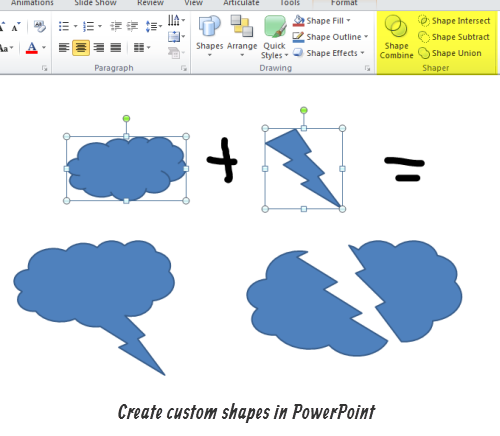Switch to the View tab
The image size is (500, 436).
[193, 3]
